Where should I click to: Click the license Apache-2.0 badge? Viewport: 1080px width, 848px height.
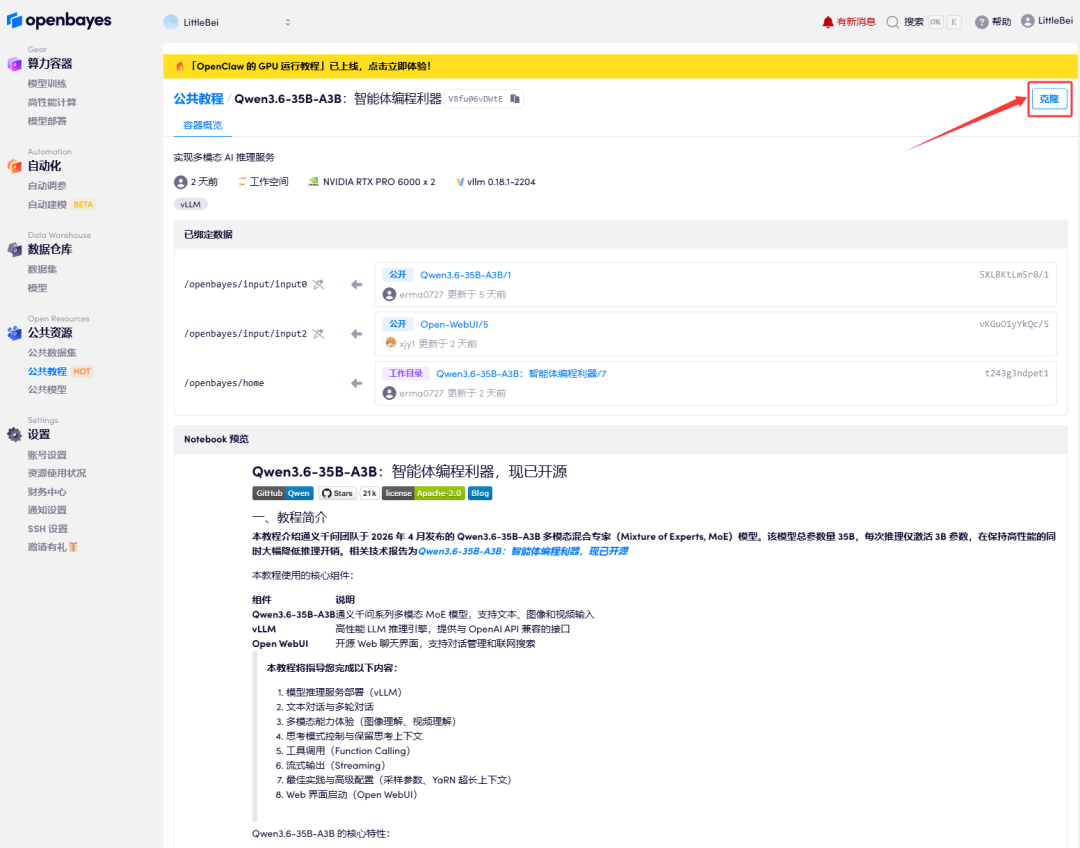[423, 493]
